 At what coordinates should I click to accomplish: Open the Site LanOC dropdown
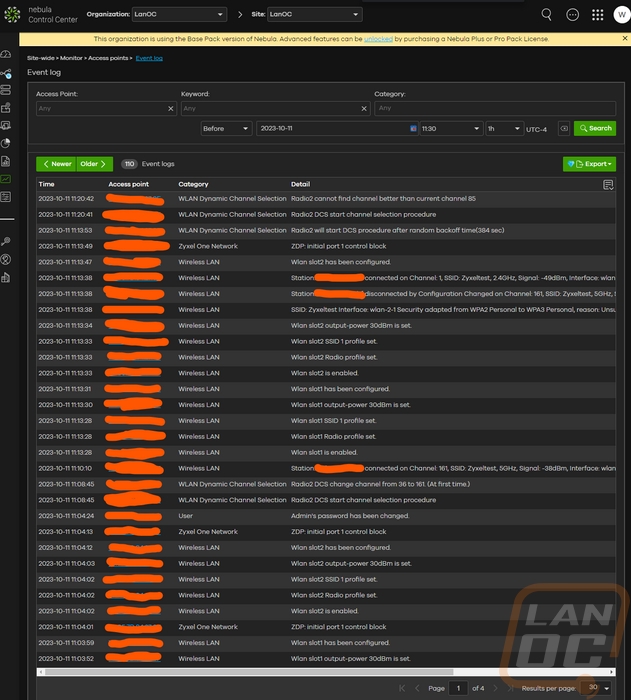tap(315, 14)
